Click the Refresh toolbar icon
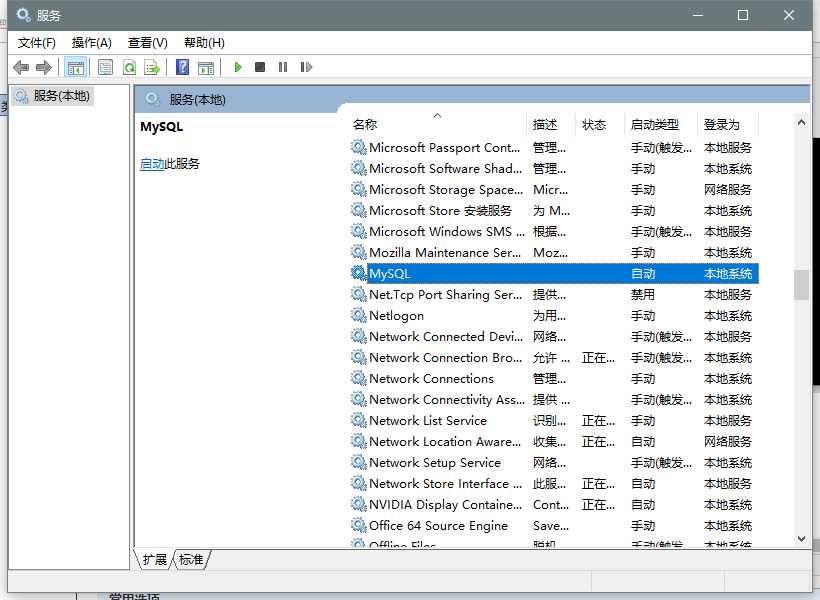Screen dimensions: 820x600 [129, 67]
